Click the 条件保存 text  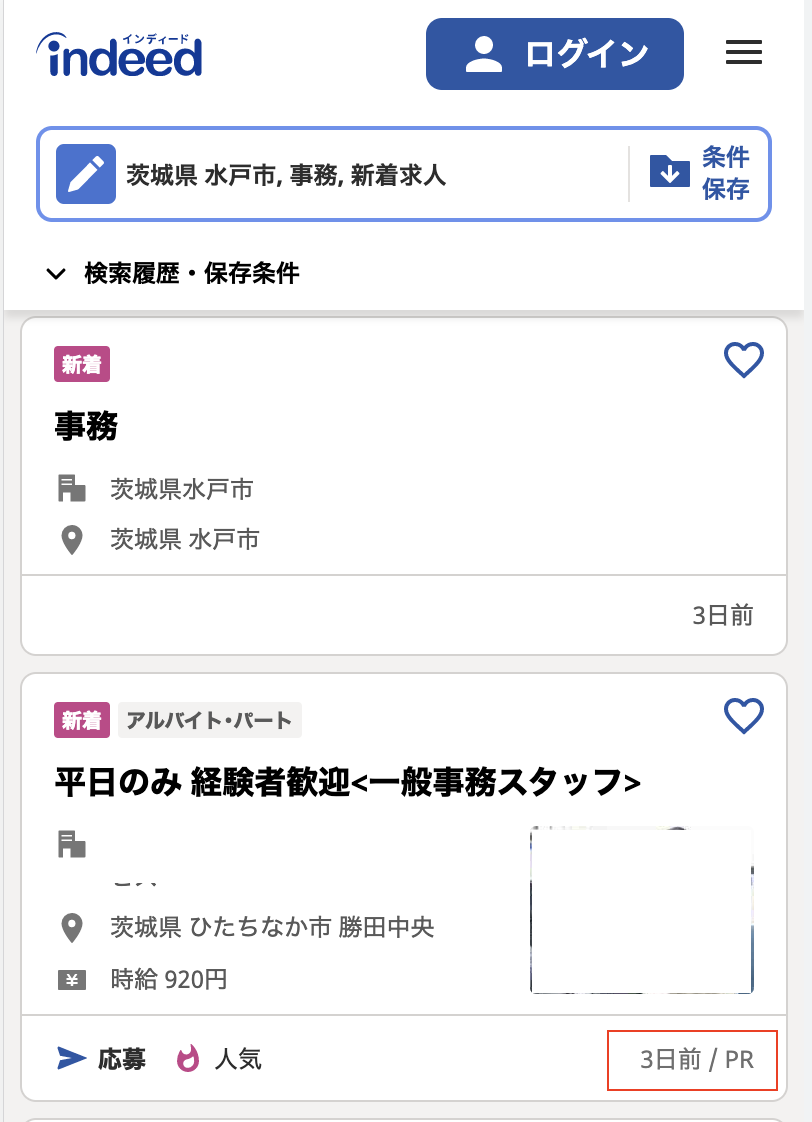pos(725,173)
